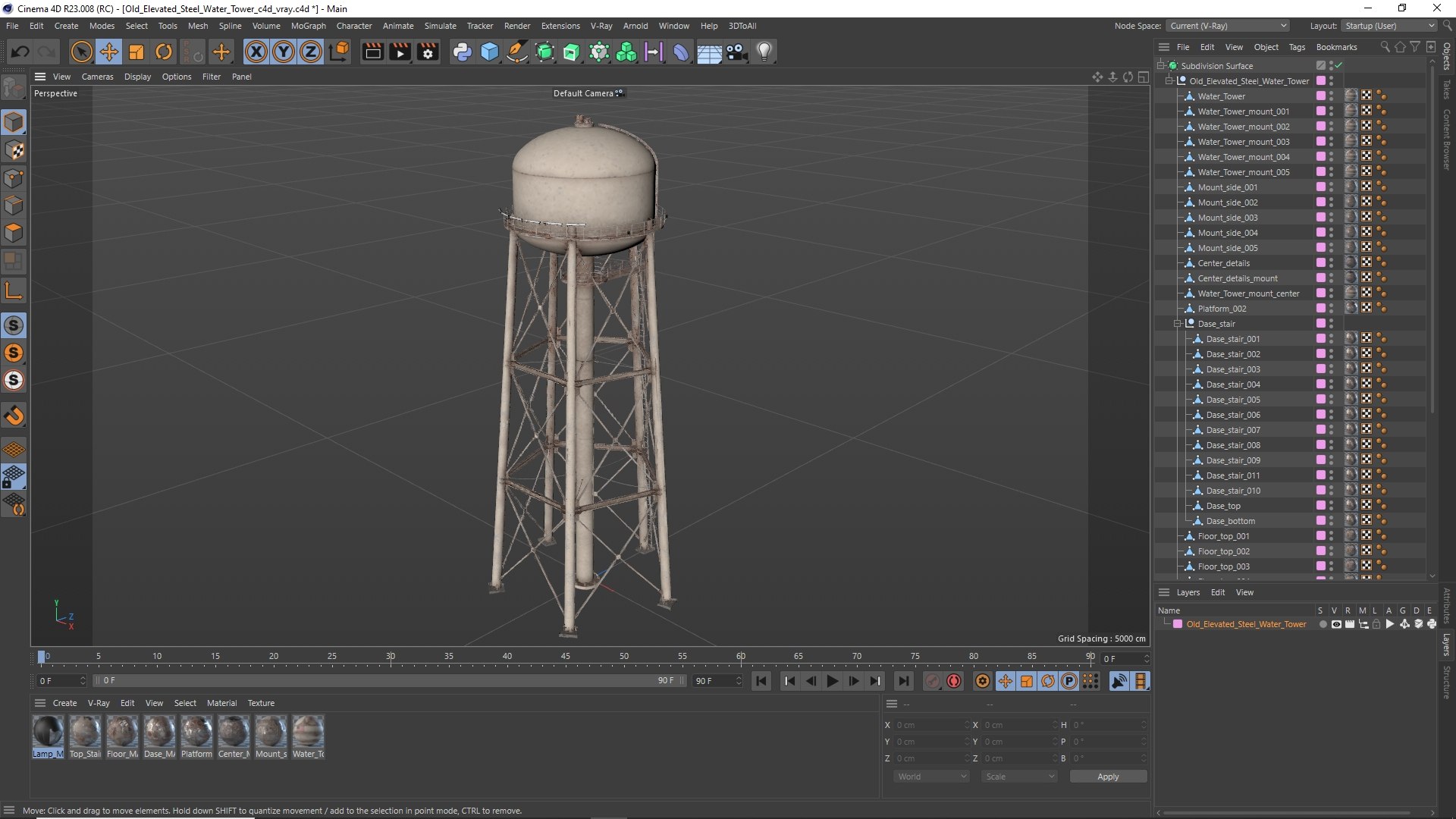Activate the Move tool in top toolbar
Image resolution: width=1456 pixels, height=819 pixels.
pos(109,52)
